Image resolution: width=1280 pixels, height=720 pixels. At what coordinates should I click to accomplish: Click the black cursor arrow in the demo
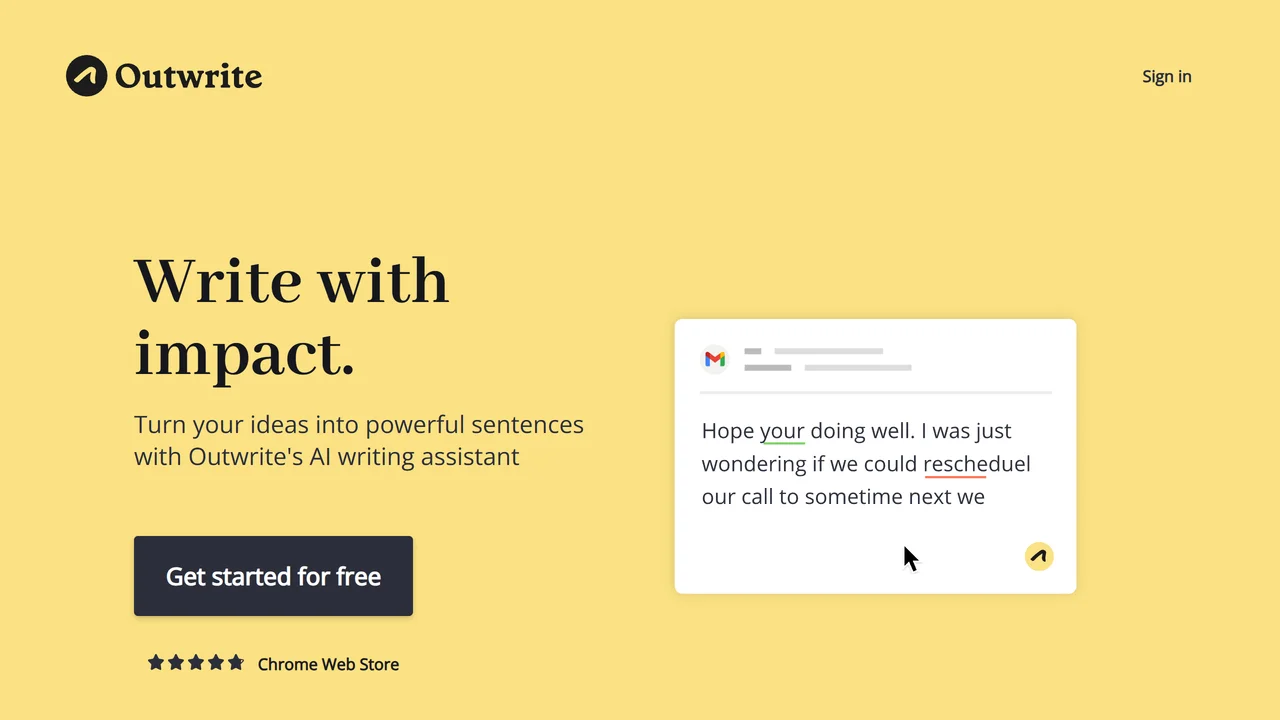[910, 559]
